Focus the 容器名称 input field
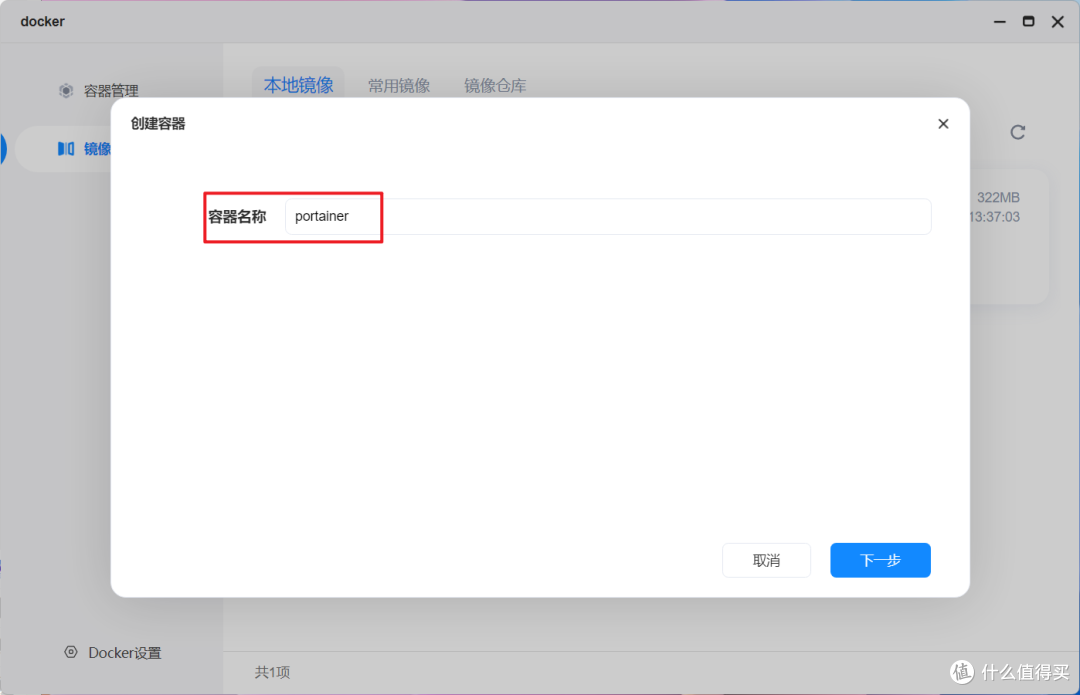This screenshot has height=695, width=1080. tap(608, 216)
